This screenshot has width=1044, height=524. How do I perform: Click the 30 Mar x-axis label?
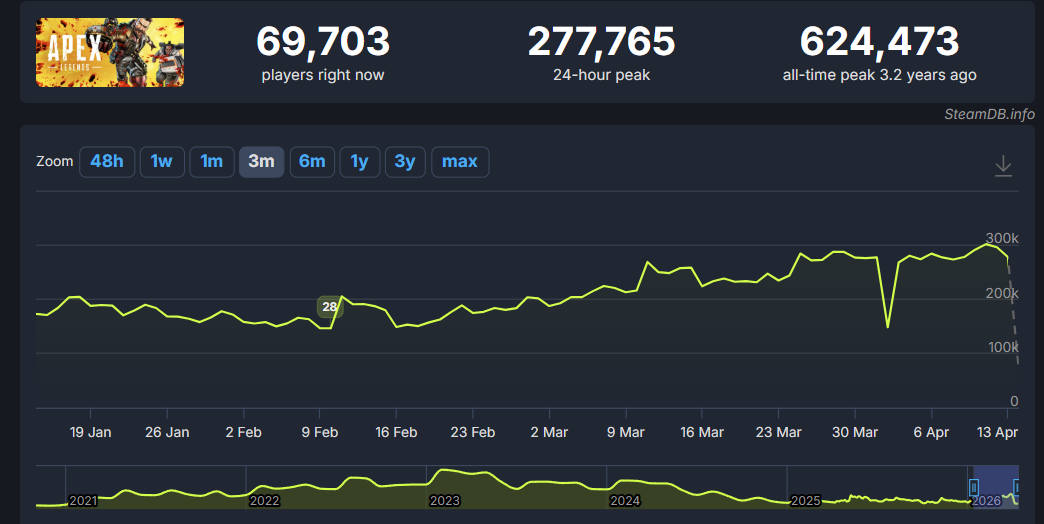click(855, 432)
